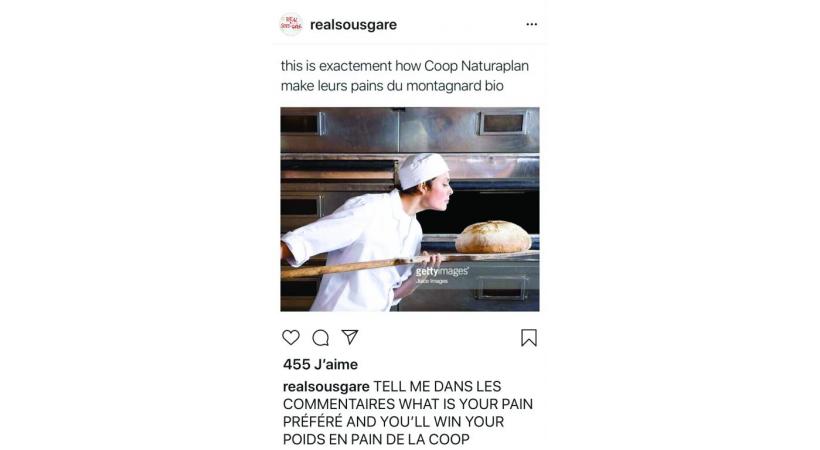The height and width of the screenshot is (450, 820).
Task: Click the 'POIDS EN PAIN DE LA COOP' line
Action: pyautogui.click(x=376, y=439)
